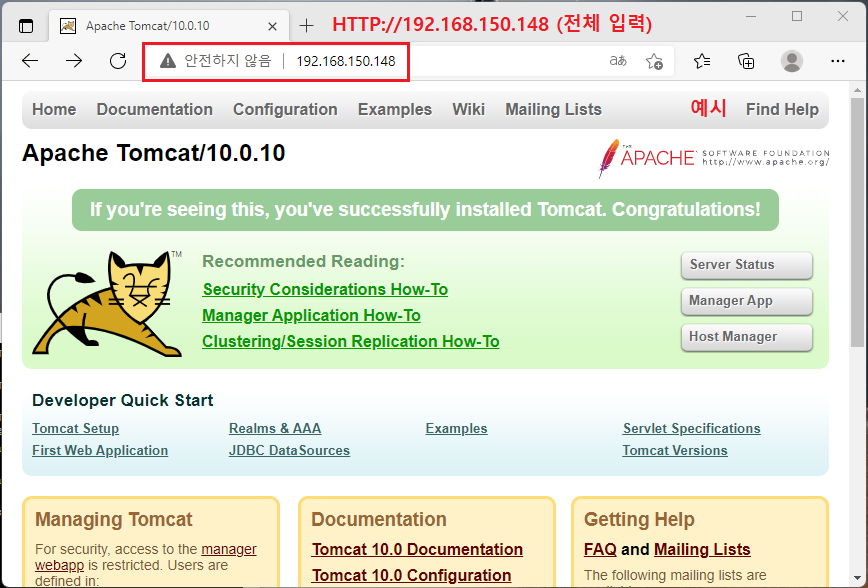This screenshot has height=588, width=868.
Task: Go forward to next page
Action: pyautogui.click(x=74, y=61)
